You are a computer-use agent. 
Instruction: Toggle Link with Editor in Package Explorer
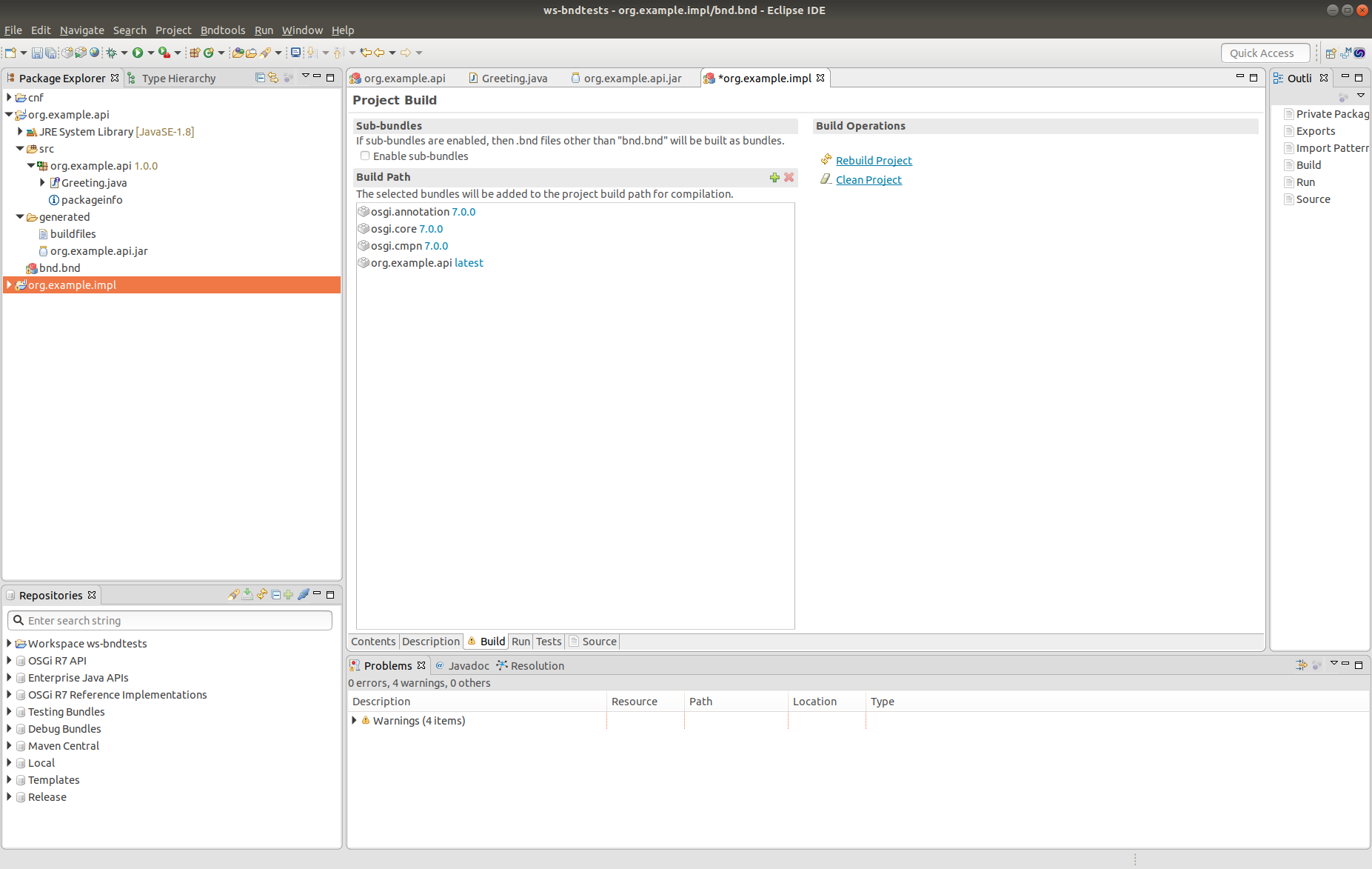[273, 78]
